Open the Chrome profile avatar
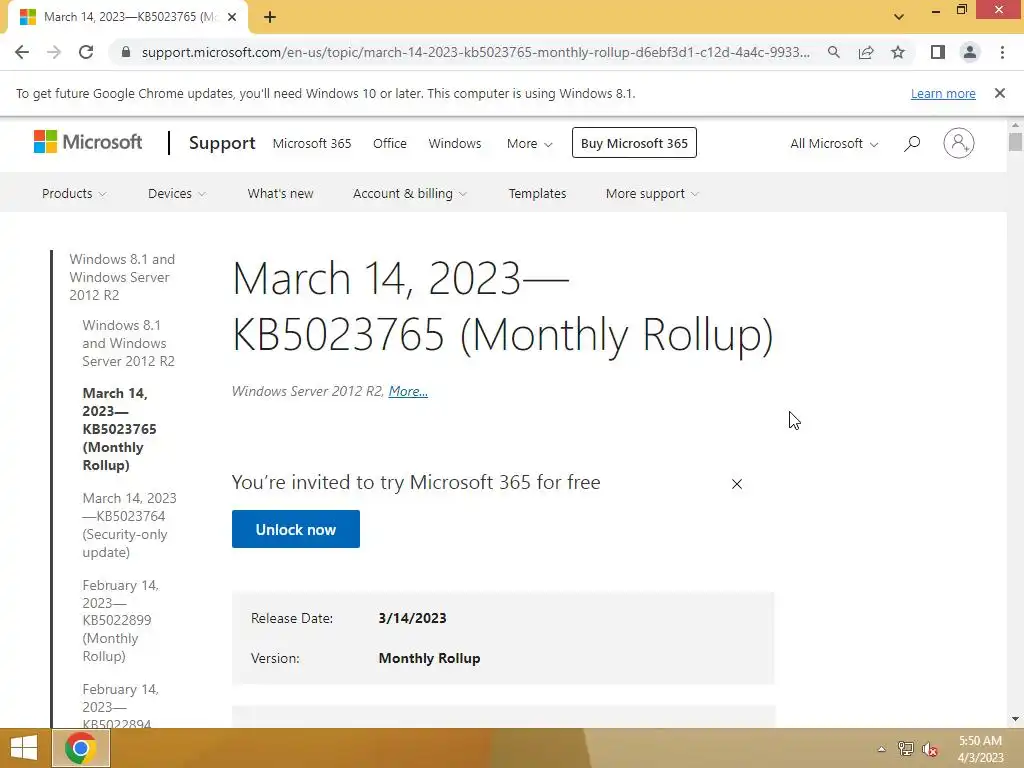 970,52
